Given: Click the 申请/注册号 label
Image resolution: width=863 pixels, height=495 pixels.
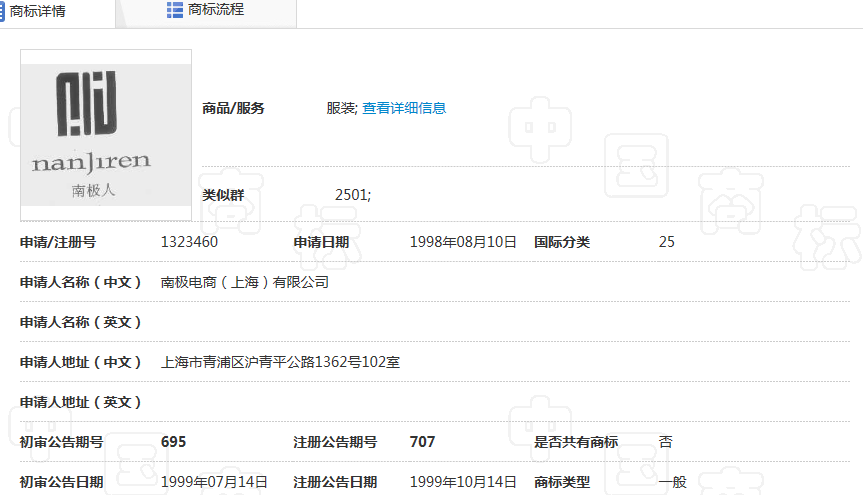Looking at the screenshot, I should (x=58, y=242).
